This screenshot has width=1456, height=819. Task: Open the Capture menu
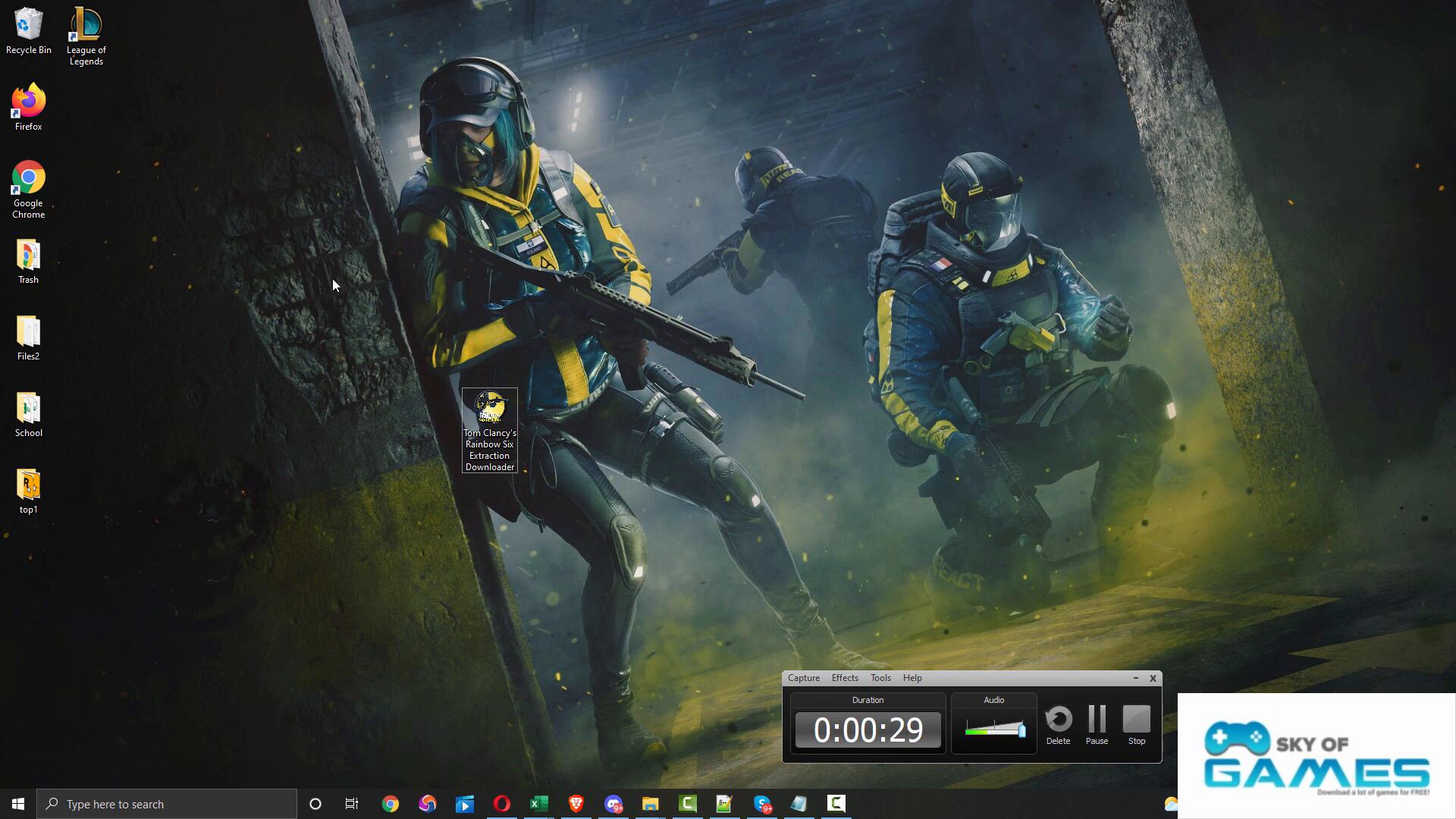click(x=803, y=678)
